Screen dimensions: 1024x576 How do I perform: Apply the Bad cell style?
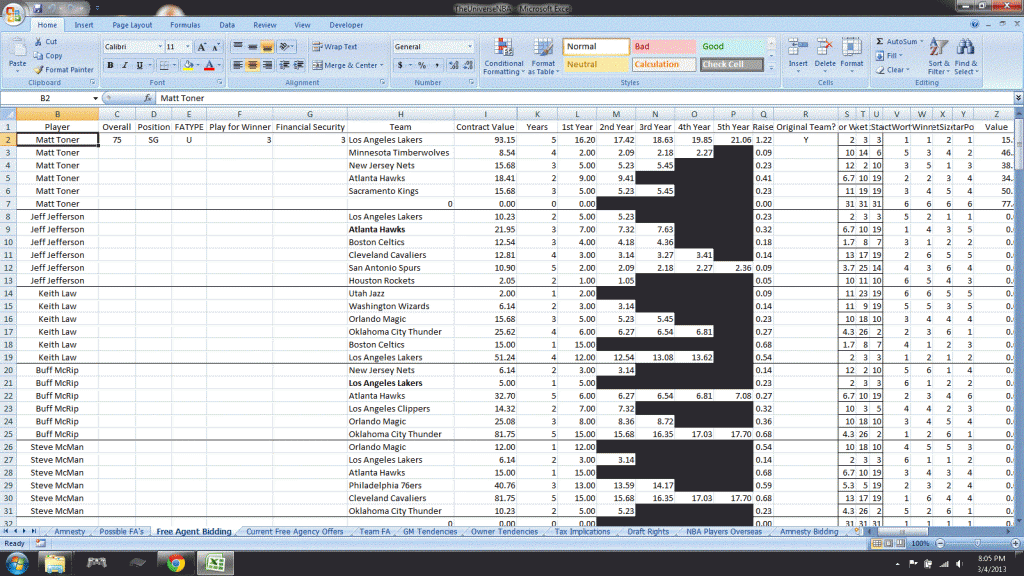663,46
